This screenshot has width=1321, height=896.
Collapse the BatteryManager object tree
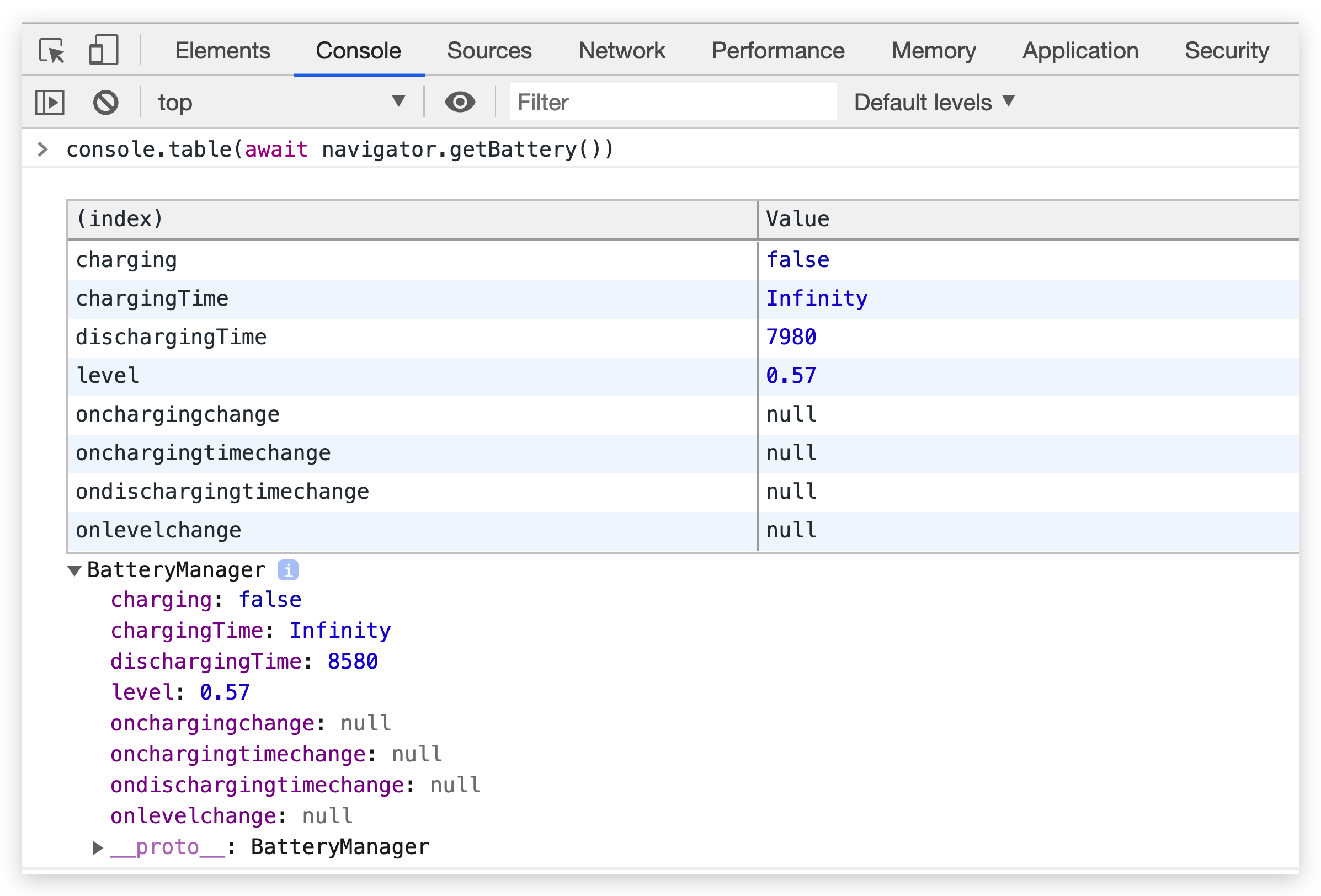click(x=74, y=570)
